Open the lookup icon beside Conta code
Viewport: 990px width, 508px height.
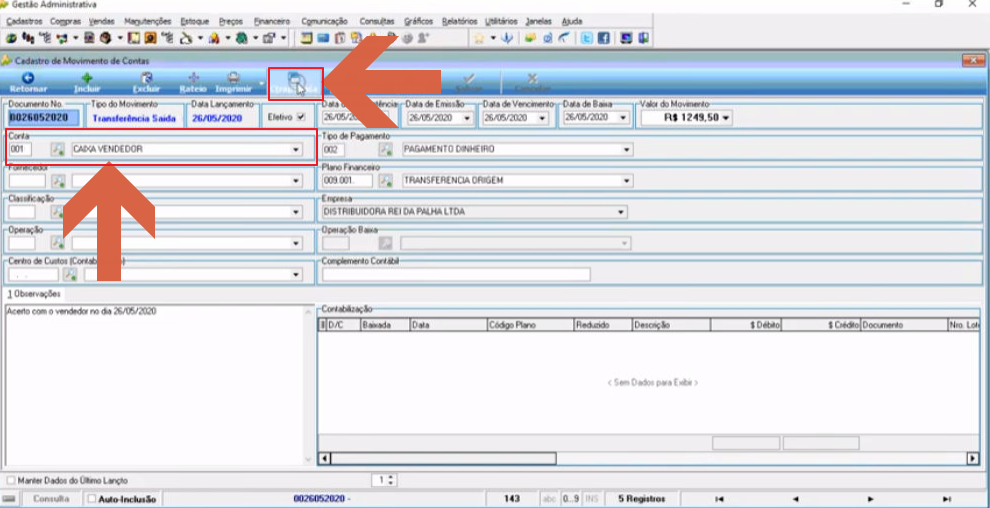58,150
